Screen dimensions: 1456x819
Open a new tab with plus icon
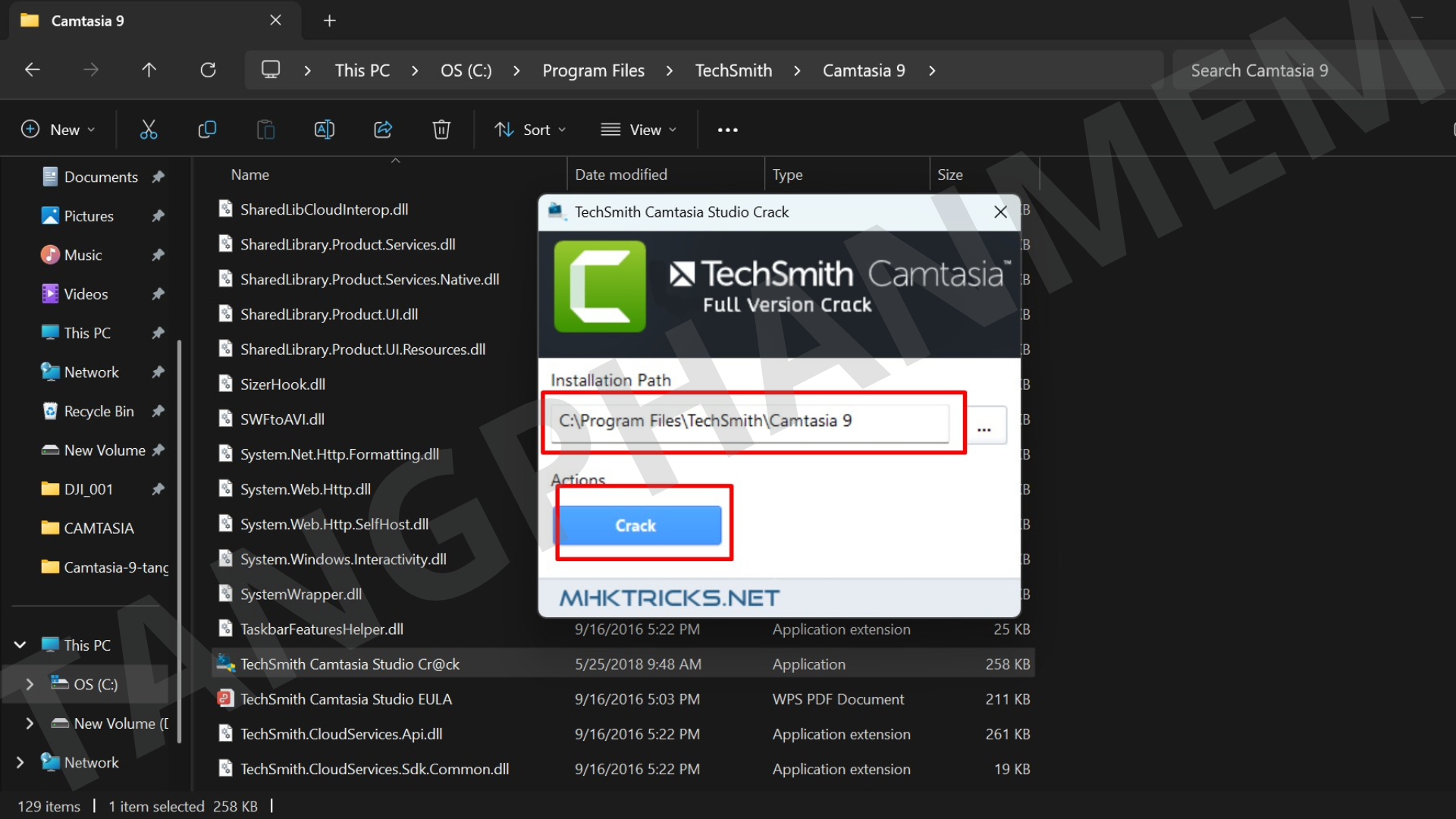coord(329,20)
